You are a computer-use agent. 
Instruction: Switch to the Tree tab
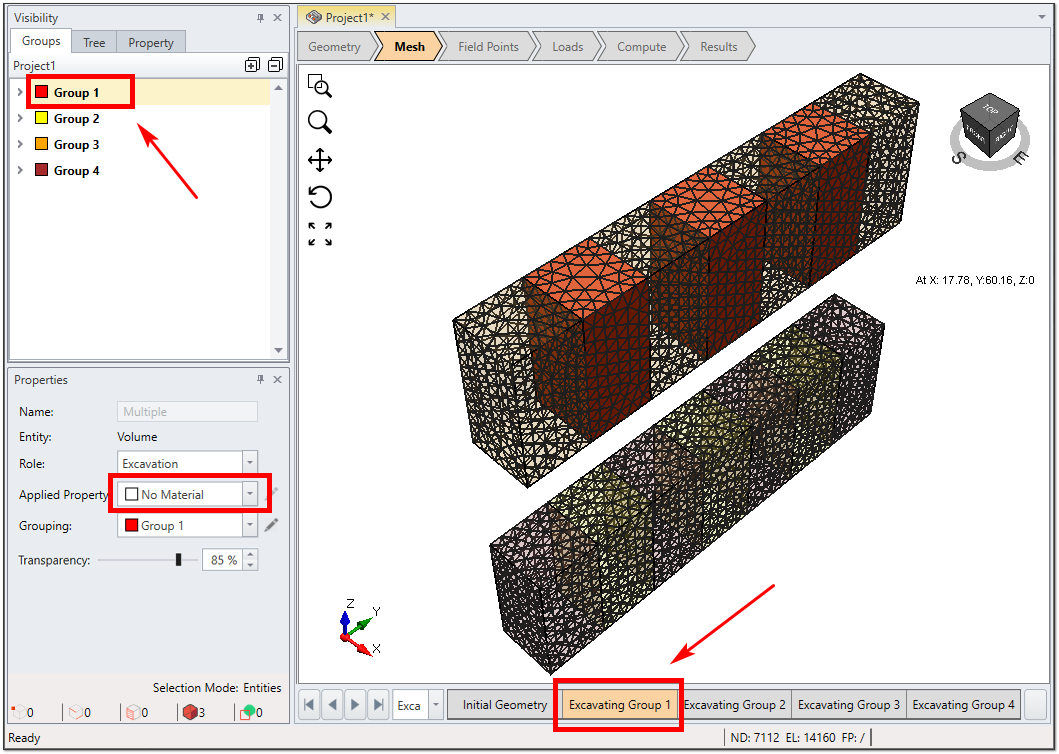tap(94, 42)
